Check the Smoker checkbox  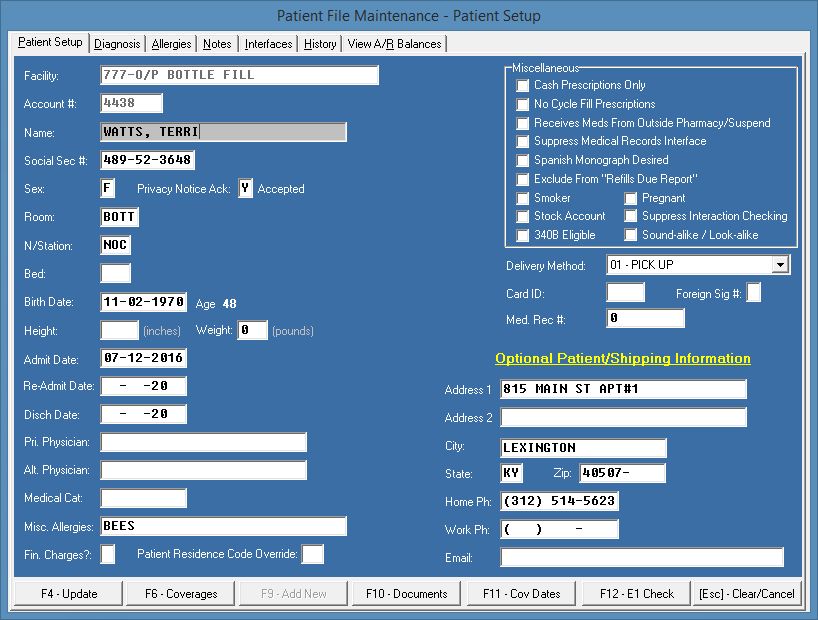coord(523,198)
